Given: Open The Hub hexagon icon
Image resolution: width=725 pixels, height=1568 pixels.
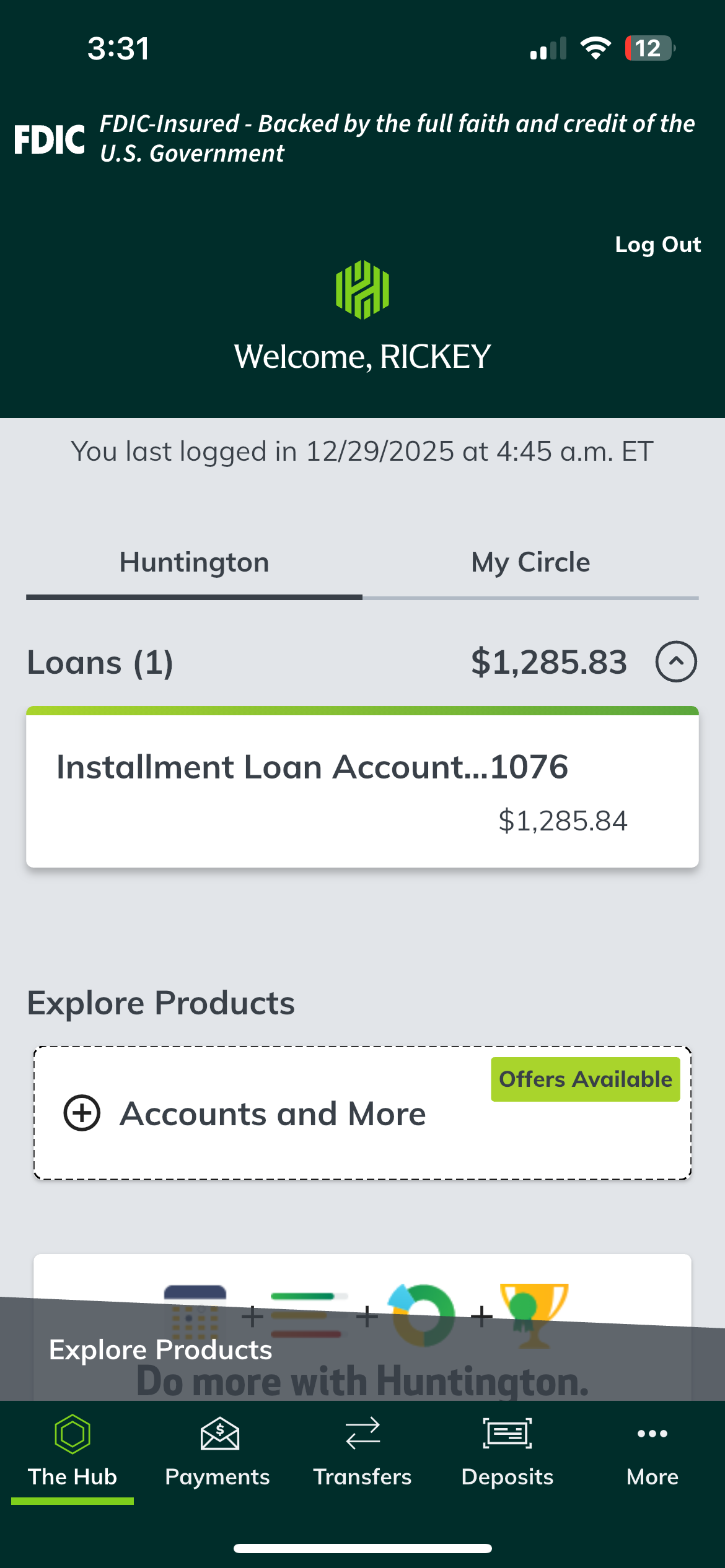Looking at the screenshot, I should coord(72,1434).
